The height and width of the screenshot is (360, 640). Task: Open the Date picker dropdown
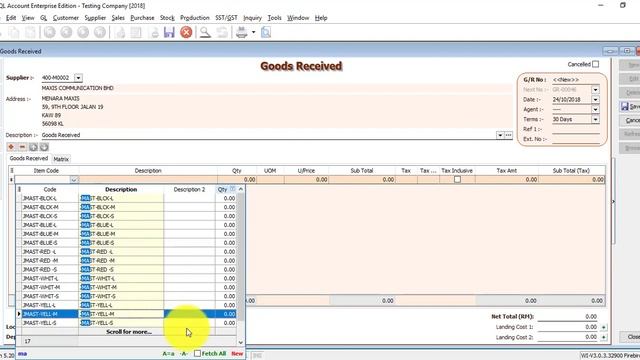click(596, 100)
